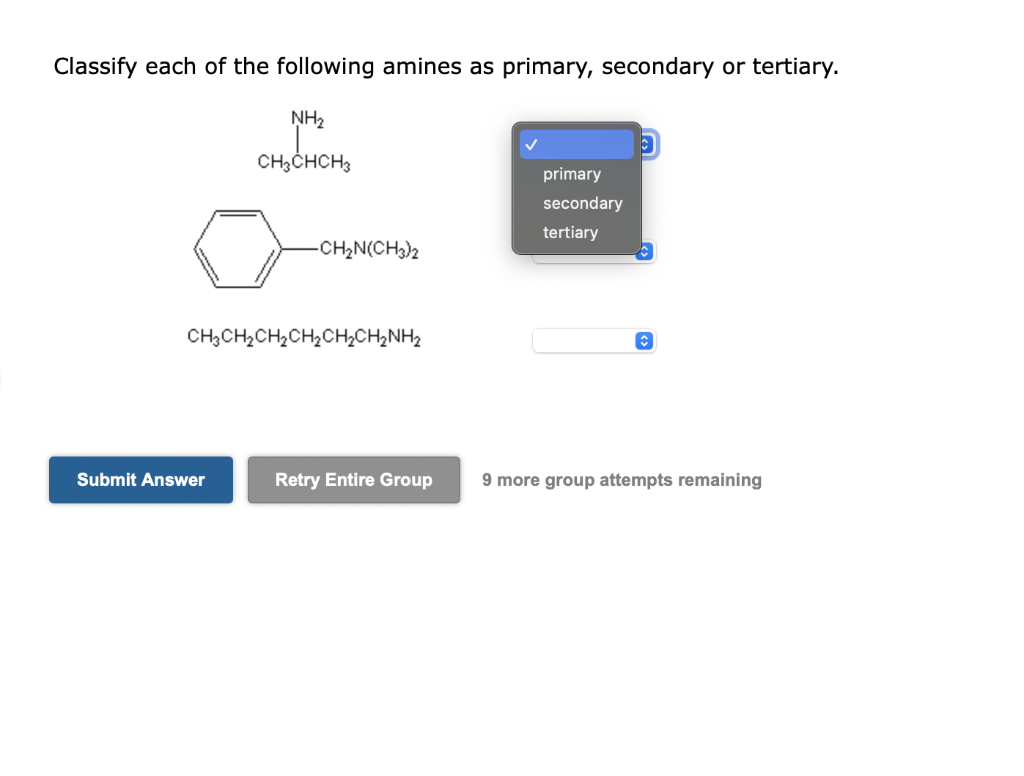
Task: Click the arrows icon for the benzyl amine answer
Action: [645, 251]
